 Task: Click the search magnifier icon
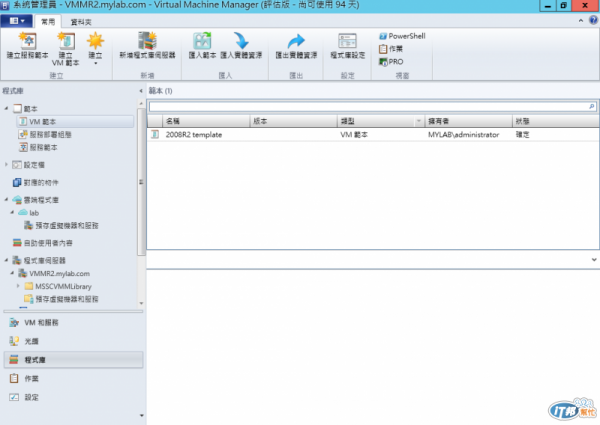pyautogui.click(x=592, y=106)
